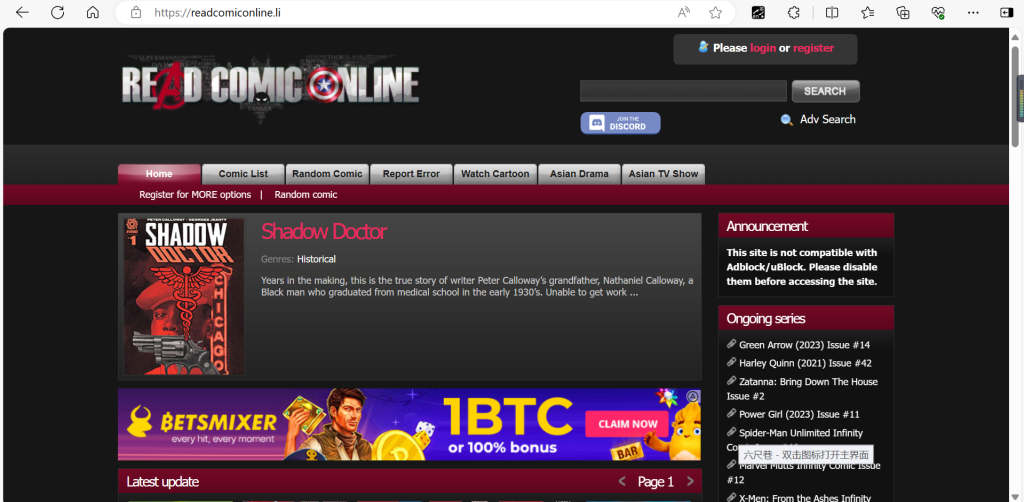This screenshot has height=502, width=1024.
Task: Click link icon beside Green Arrow (2023)
Action: pyautogui.click(x=731, y=344)
